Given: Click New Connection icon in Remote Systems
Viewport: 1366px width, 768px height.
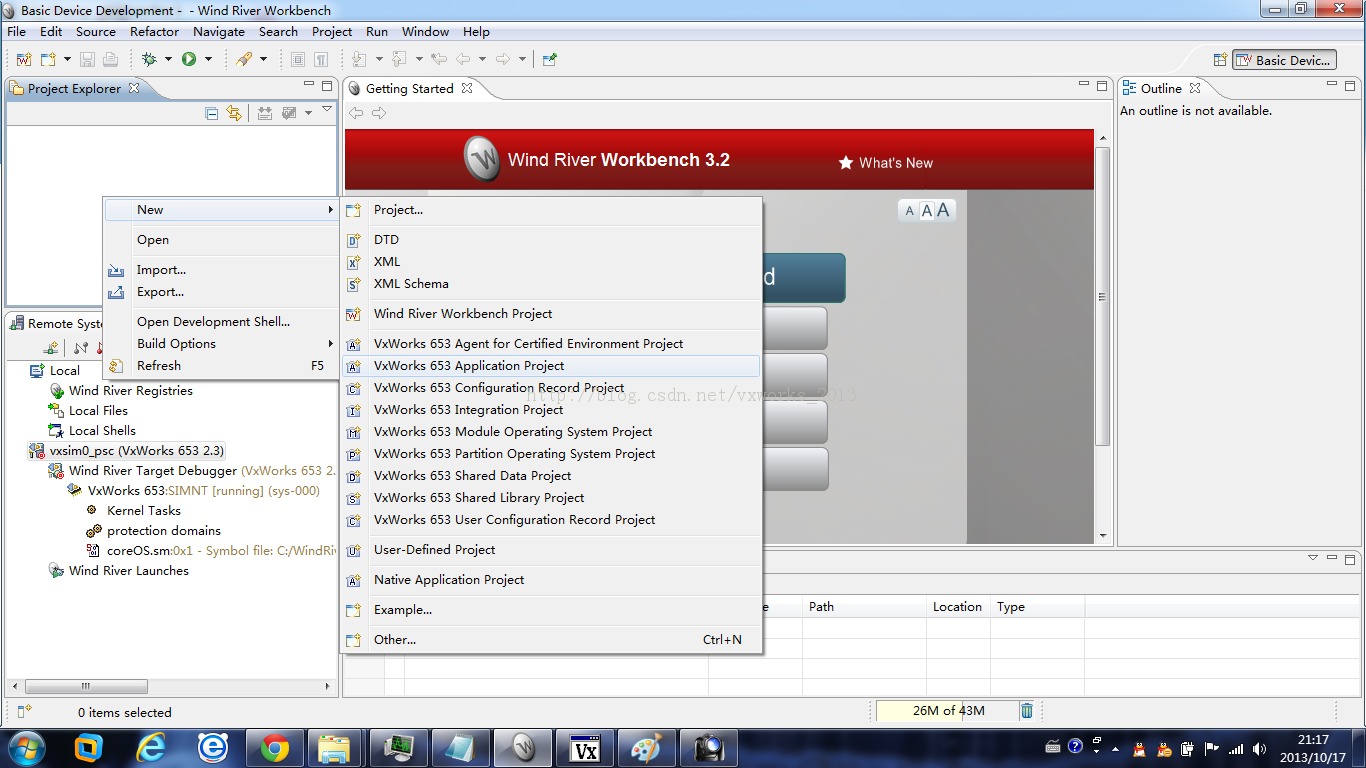Looking at the screenshot, I should pyautogui.click(x=51, y=348).
